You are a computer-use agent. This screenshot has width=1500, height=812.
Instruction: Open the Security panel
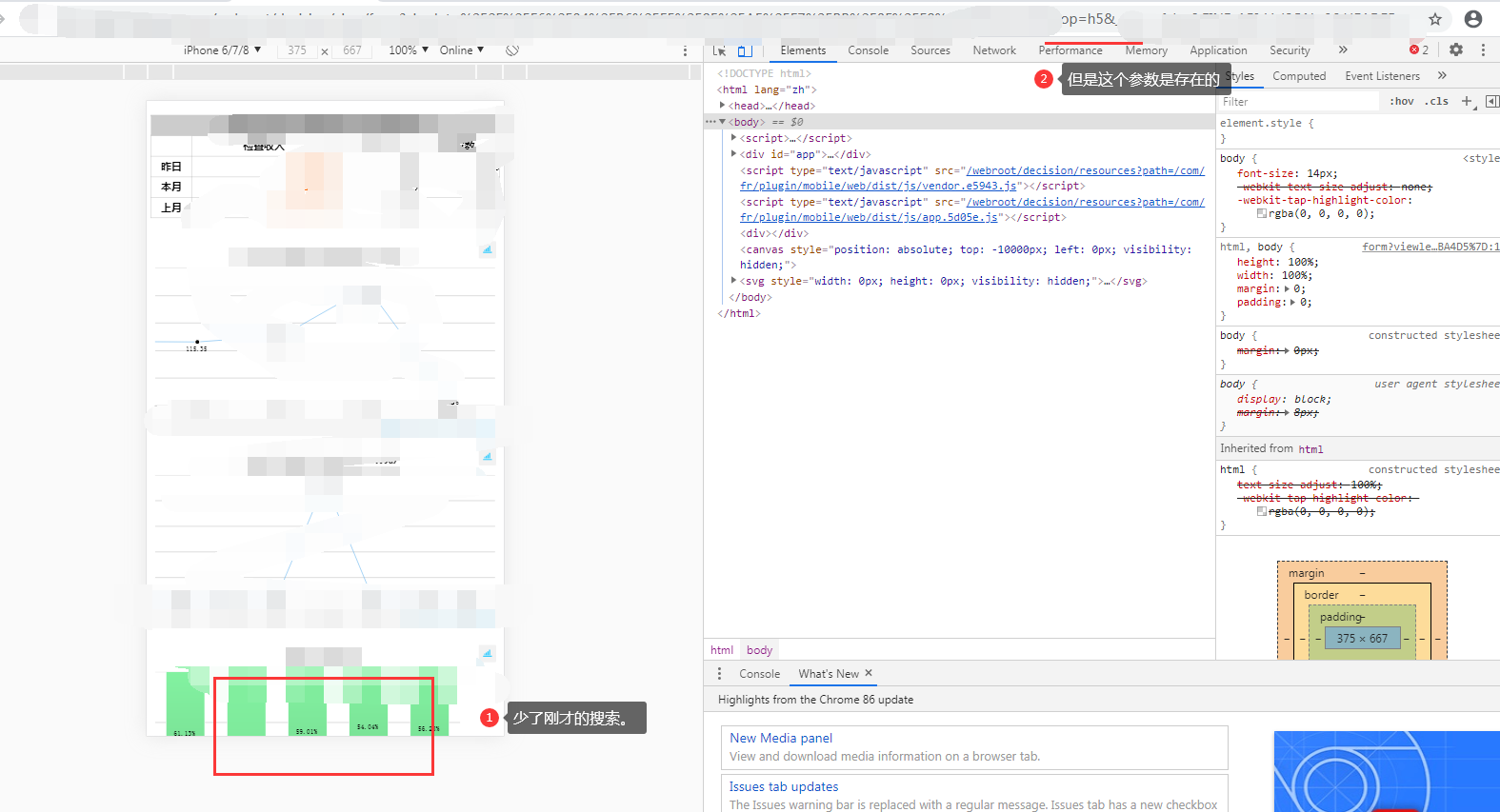[1290, 50]
